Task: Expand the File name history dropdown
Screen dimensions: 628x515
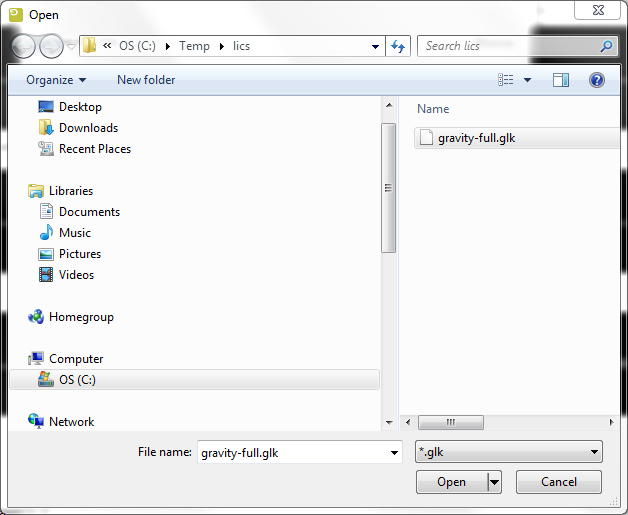Action: tap(394, 453)
